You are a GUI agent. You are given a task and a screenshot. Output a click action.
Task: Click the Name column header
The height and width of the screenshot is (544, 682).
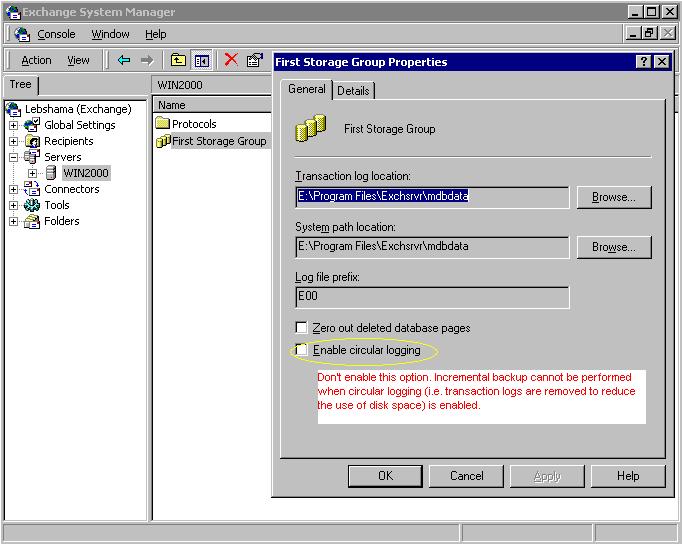click(x=212, y=105)
